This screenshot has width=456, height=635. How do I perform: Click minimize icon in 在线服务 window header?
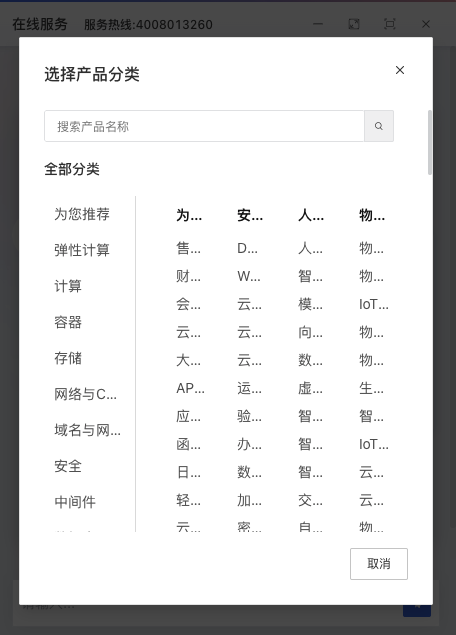click(x=318, y=24)
